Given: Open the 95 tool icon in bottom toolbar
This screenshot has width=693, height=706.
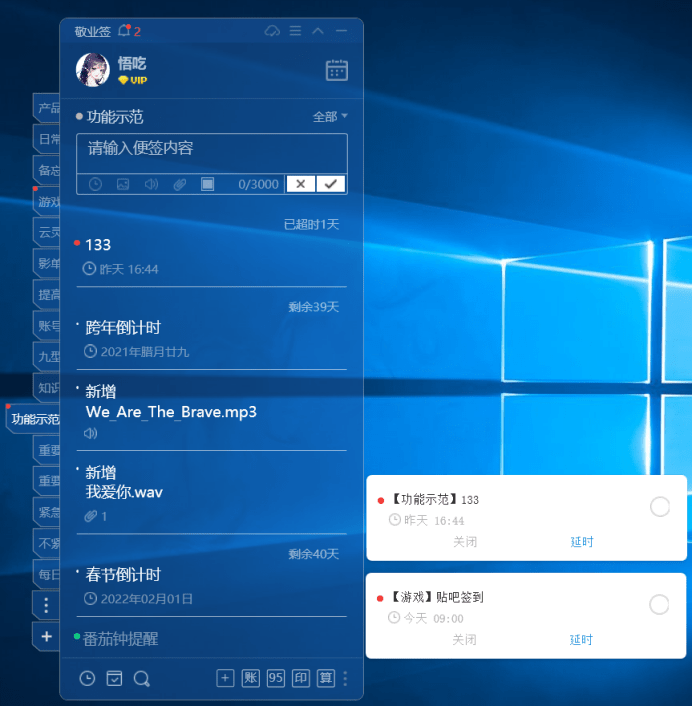Looking at the screenshot, I should pos(276,678).
